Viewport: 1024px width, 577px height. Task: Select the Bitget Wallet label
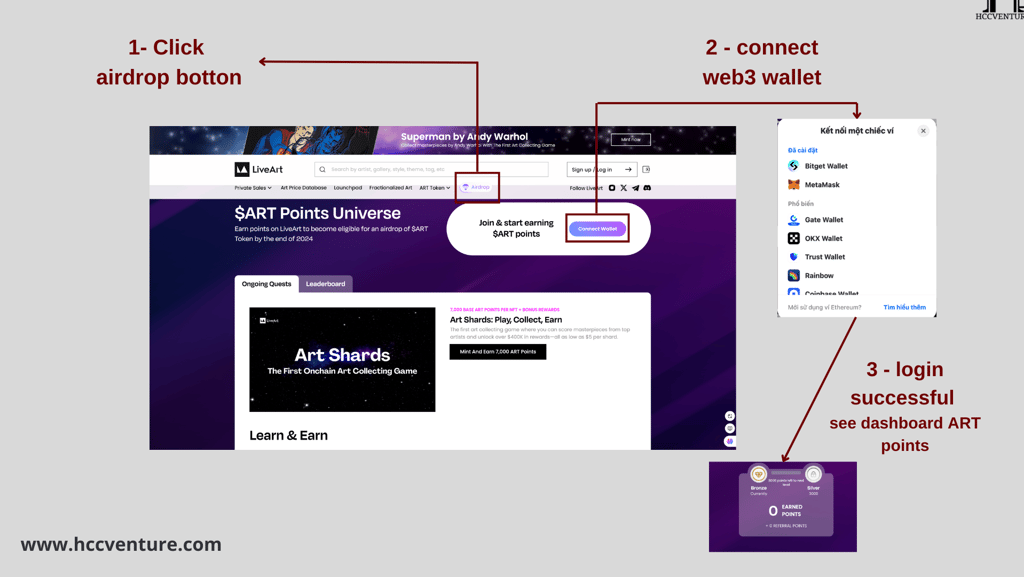click(826, 166)
